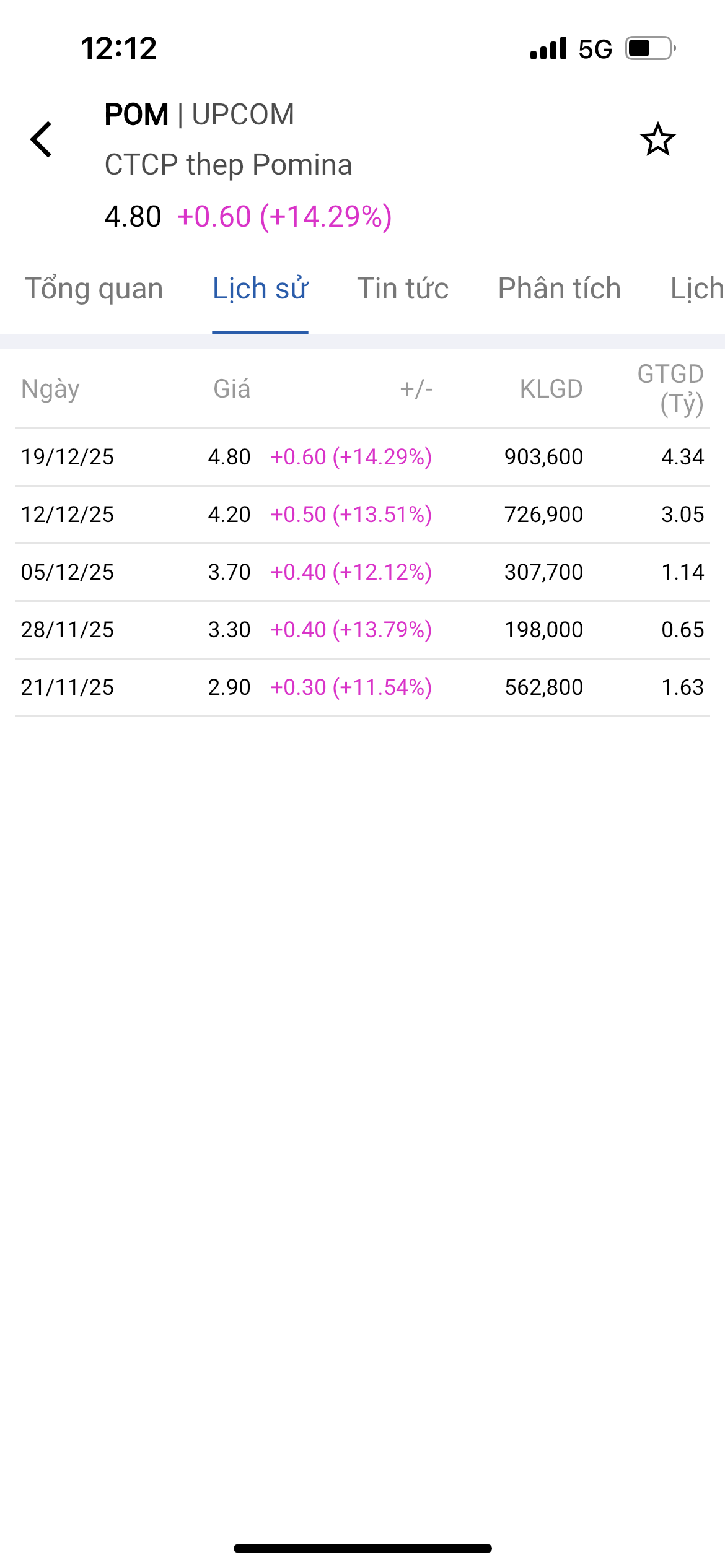Tap the partially visible Lịch tab
Image resolution: width=725 pixels, height=1568 pixels.
pos(697,289)
